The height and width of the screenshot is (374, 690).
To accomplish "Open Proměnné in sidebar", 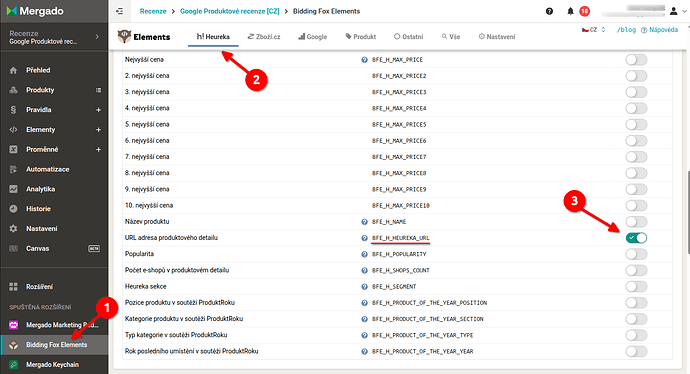I will (42, 150).
